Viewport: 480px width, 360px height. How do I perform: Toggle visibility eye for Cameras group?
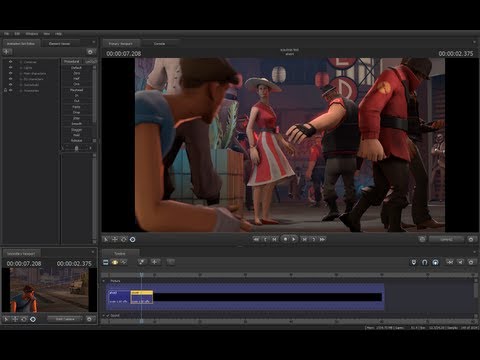(11, 62)
